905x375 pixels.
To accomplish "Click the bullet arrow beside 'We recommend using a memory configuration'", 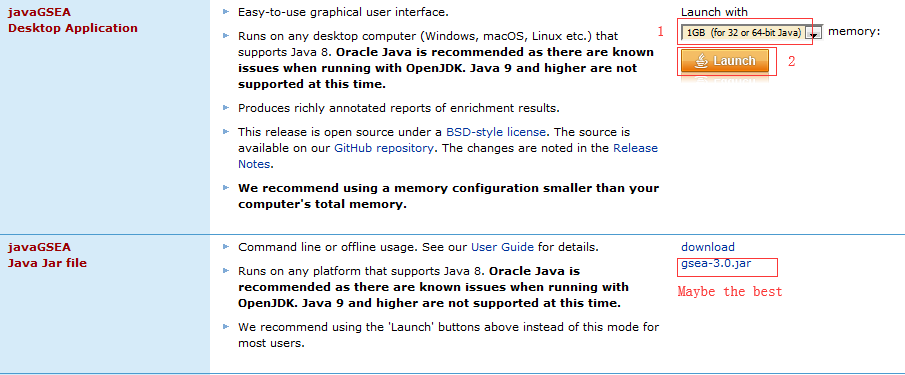I will click(226, 188).
